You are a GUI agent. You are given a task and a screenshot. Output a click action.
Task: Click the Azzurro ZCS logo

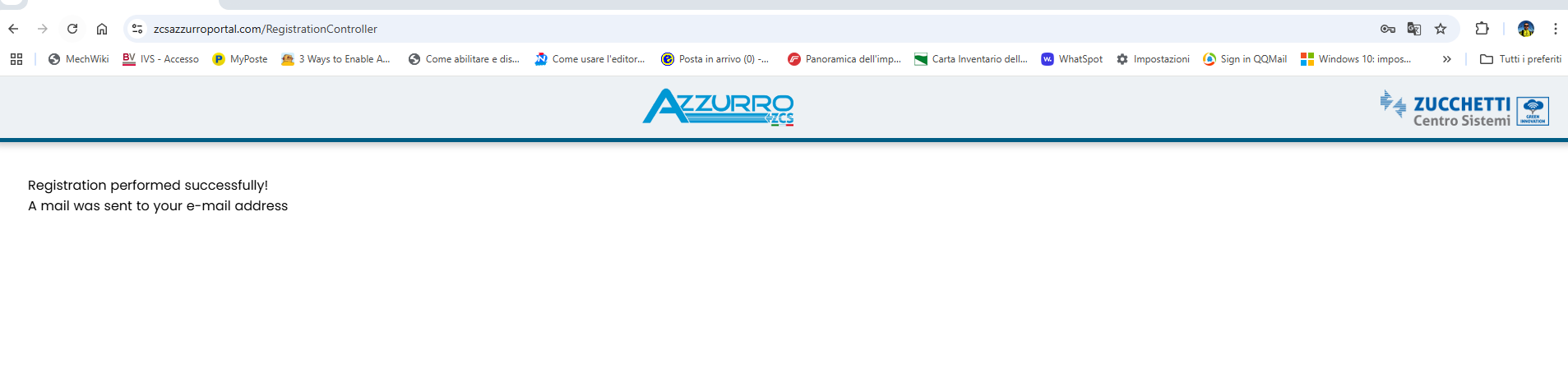tap(718, 108)
